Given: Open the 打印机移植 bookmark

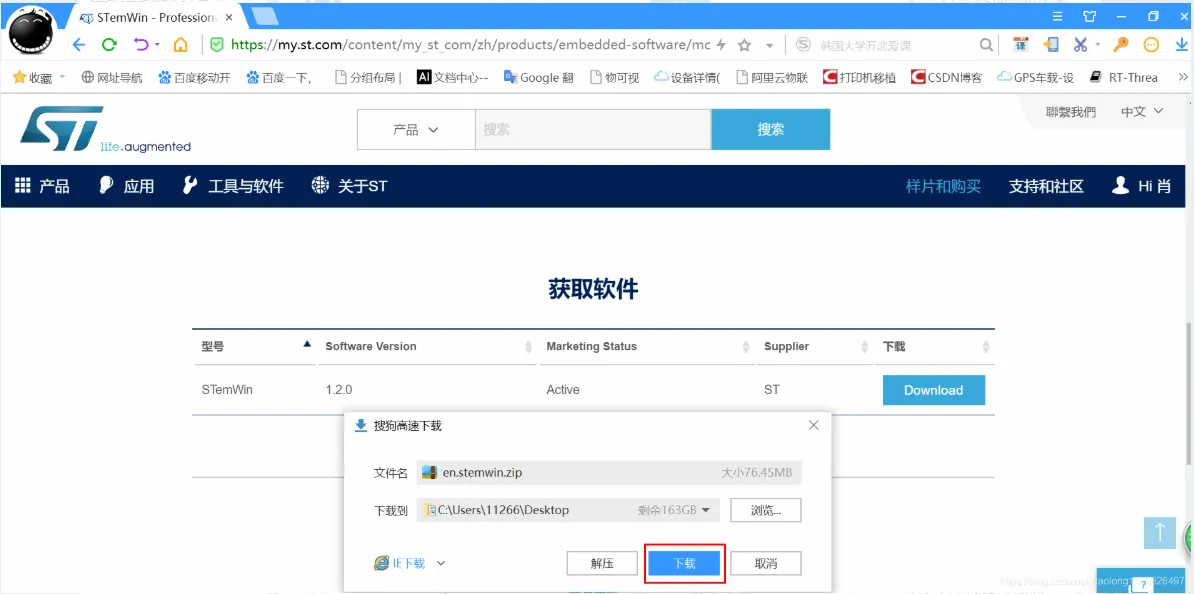Looking at the screenshot, I should 859,78.
